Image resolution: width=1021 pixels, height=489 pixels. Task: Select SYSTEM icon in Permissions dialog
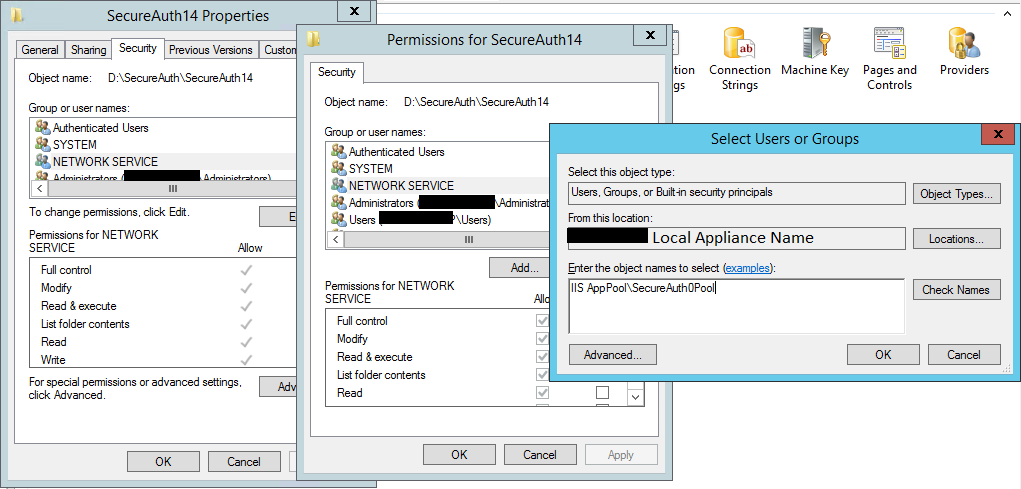[x=339, y=169]
